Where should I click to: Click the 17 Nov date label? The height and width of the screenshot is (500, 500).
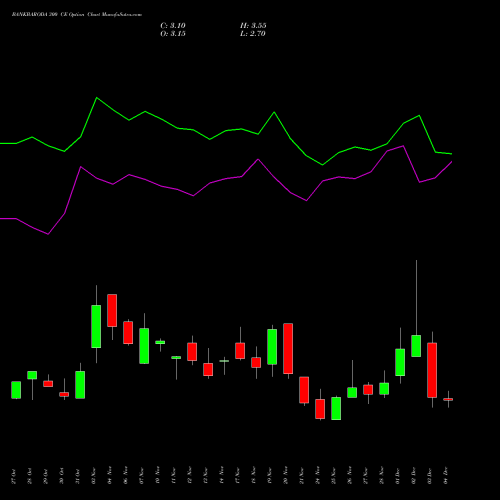[238, 475]
